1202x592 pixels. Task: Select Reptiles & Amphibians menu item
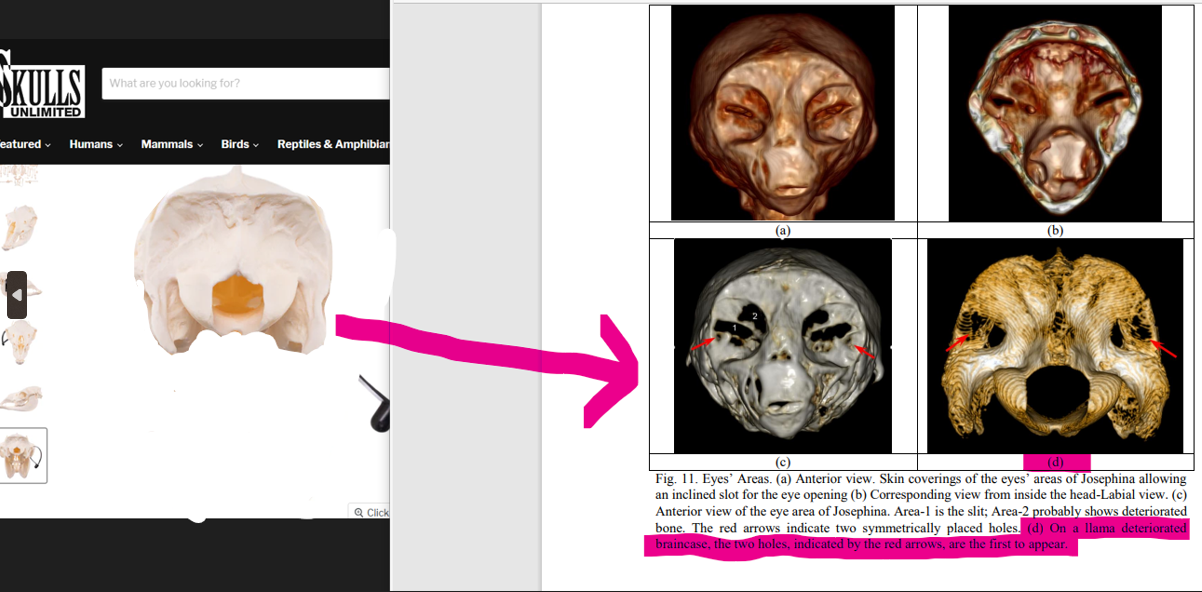(x=332, y=144)
